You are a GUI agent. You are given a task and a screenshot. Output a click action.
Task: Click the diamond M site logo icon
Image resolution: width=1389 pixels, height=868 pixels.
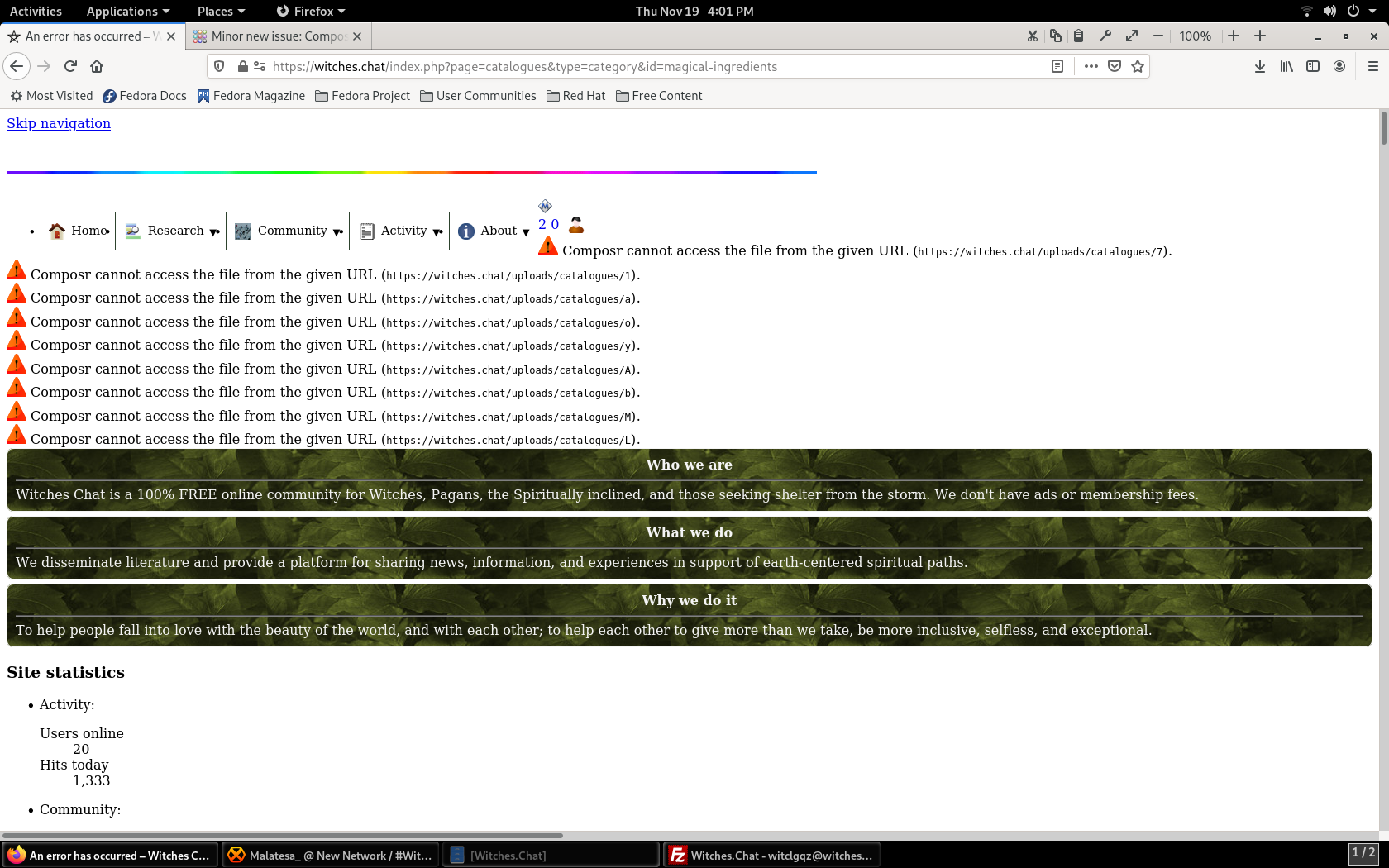[545, 204]
